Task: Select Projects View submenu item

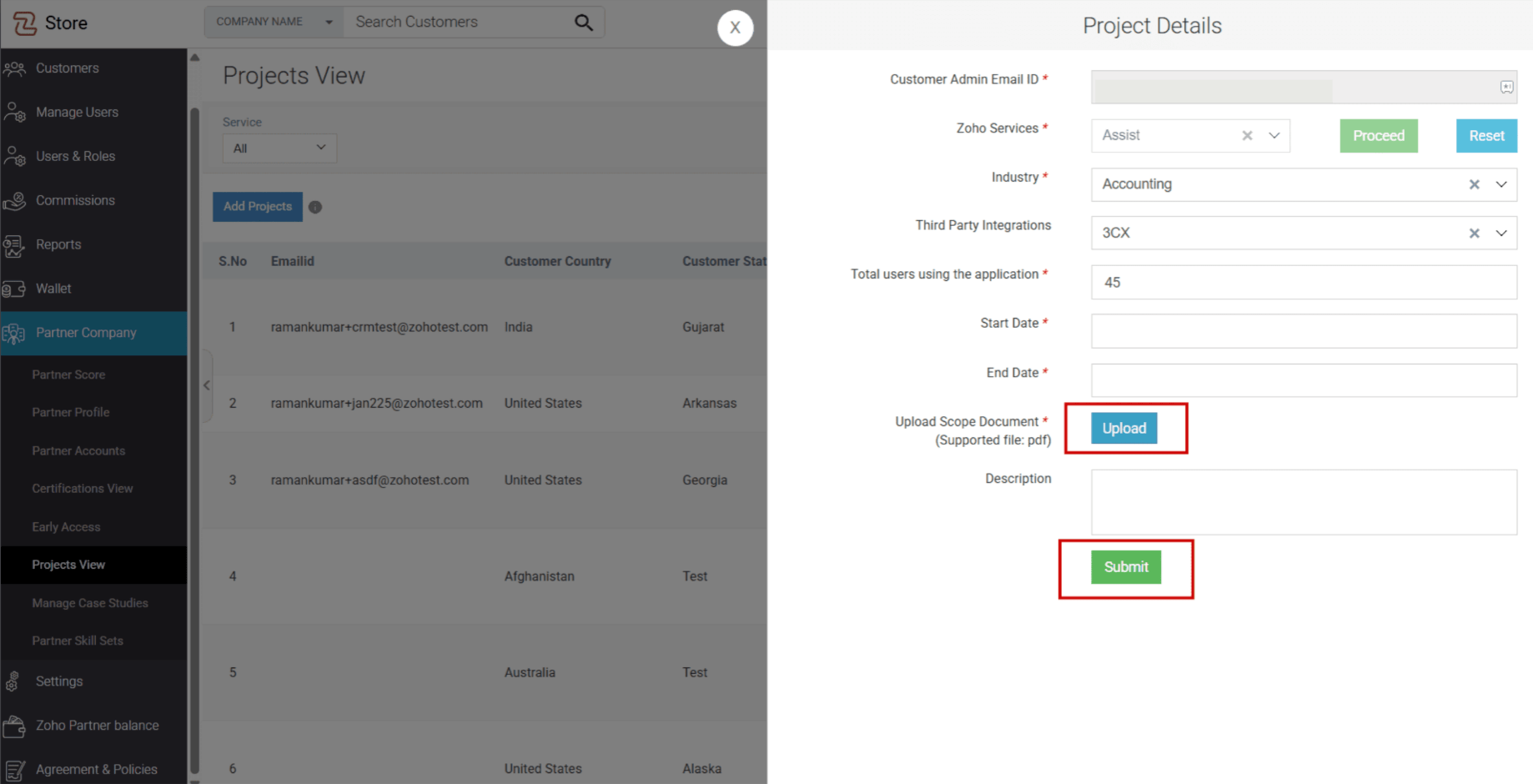Action: click(x=93, y=565)
